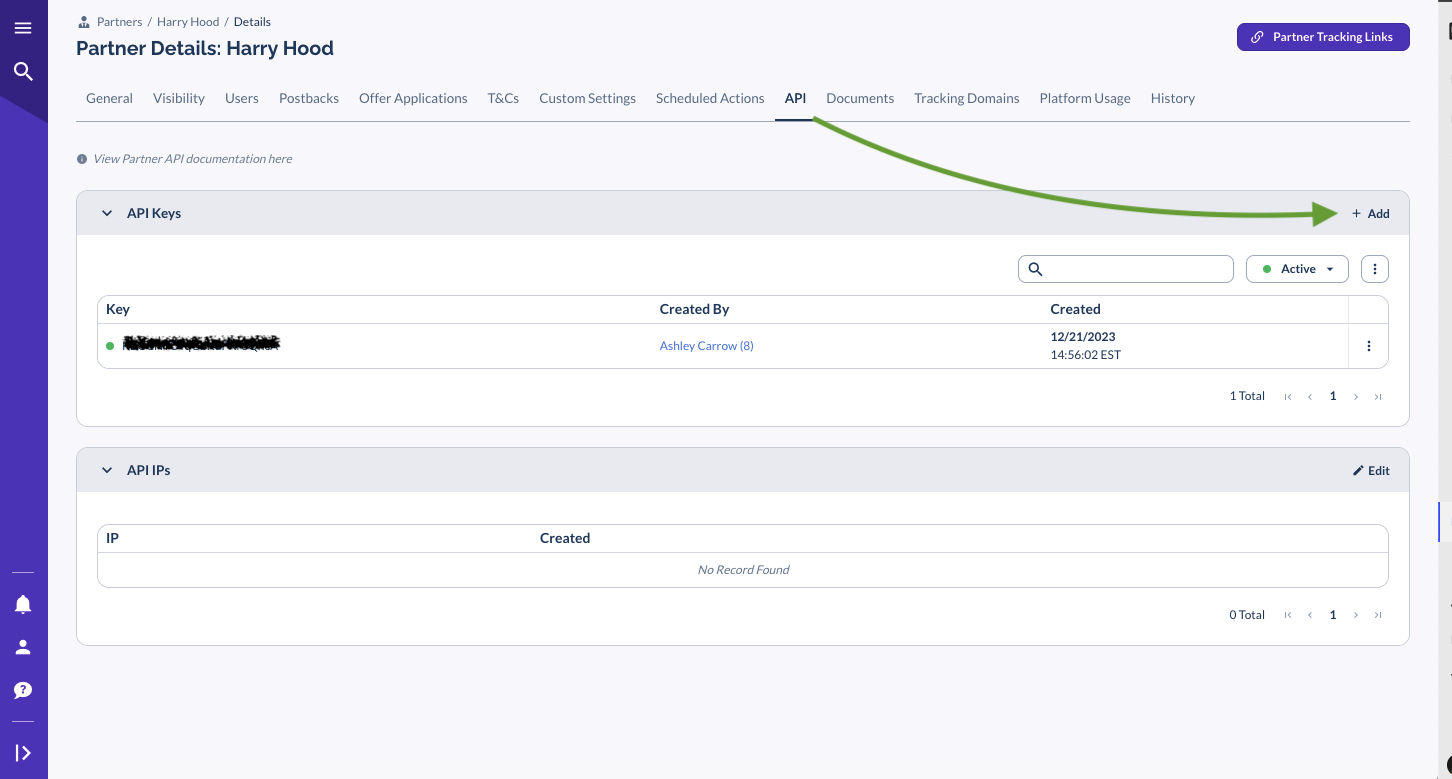1452x779 pixels.
Task: Click the magnifier icon in the search box
Action: coord(1035,269)
